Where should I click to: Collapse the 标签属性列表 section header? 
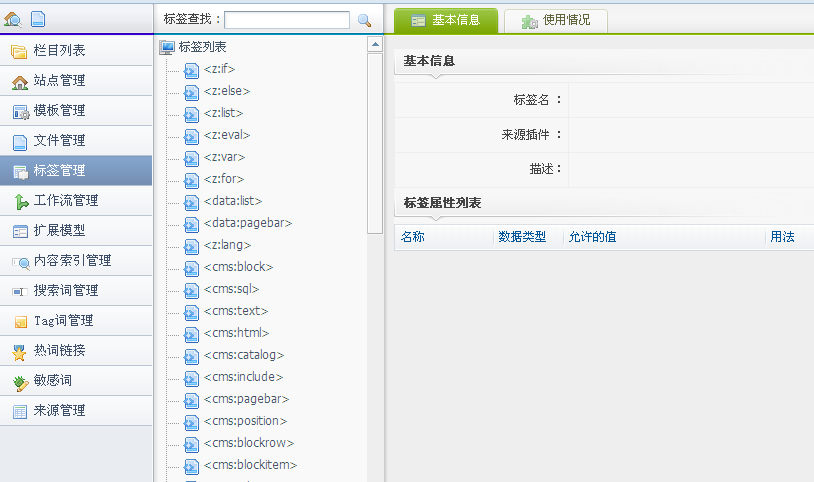(x=442, y=203)
